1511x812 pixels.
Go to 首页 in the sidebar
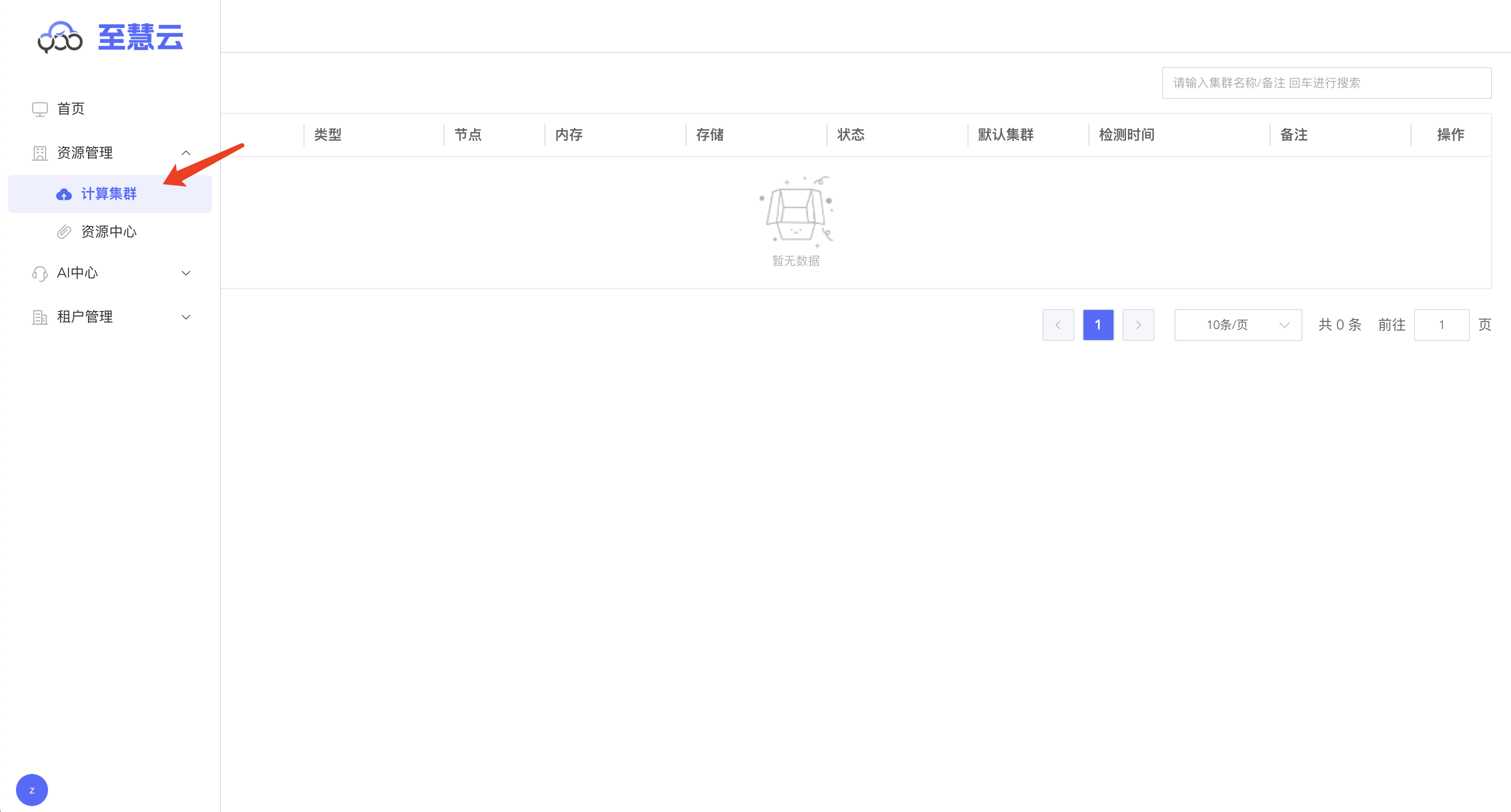71,109
